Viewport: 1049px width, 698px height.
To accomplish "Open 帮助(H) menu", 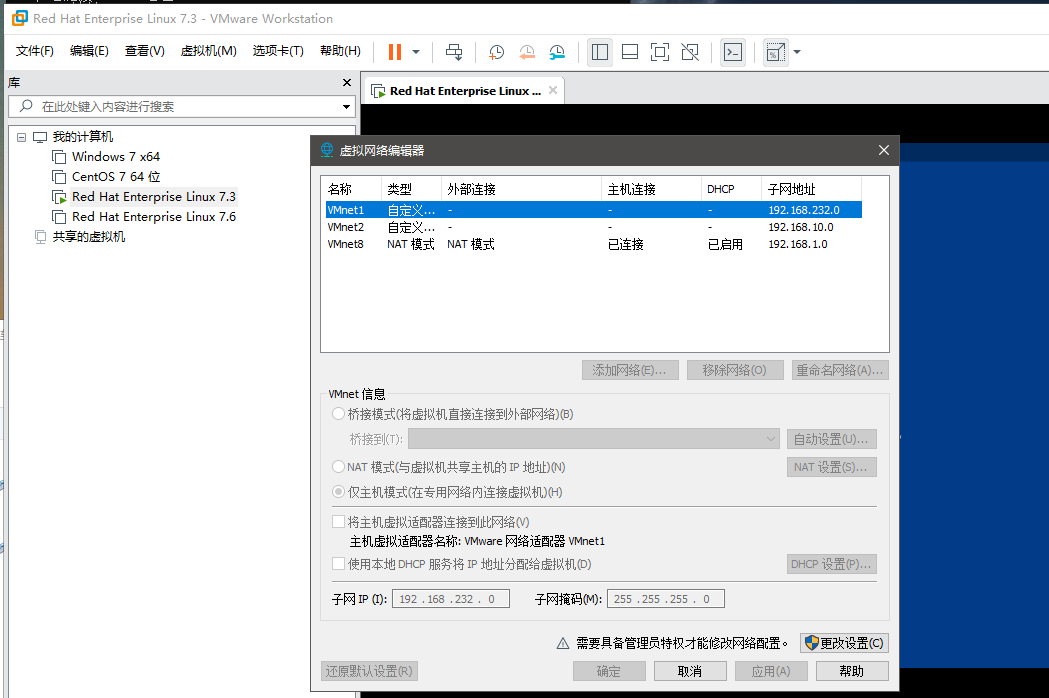I will pyautogui.click(x=340, y=51).
